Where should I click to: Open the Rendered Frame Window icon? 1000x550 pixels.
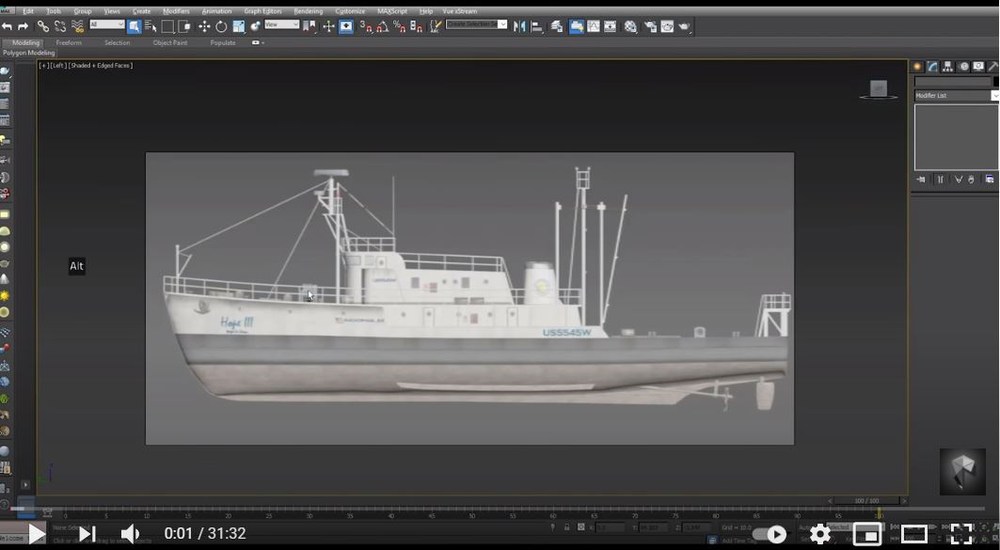667,26
